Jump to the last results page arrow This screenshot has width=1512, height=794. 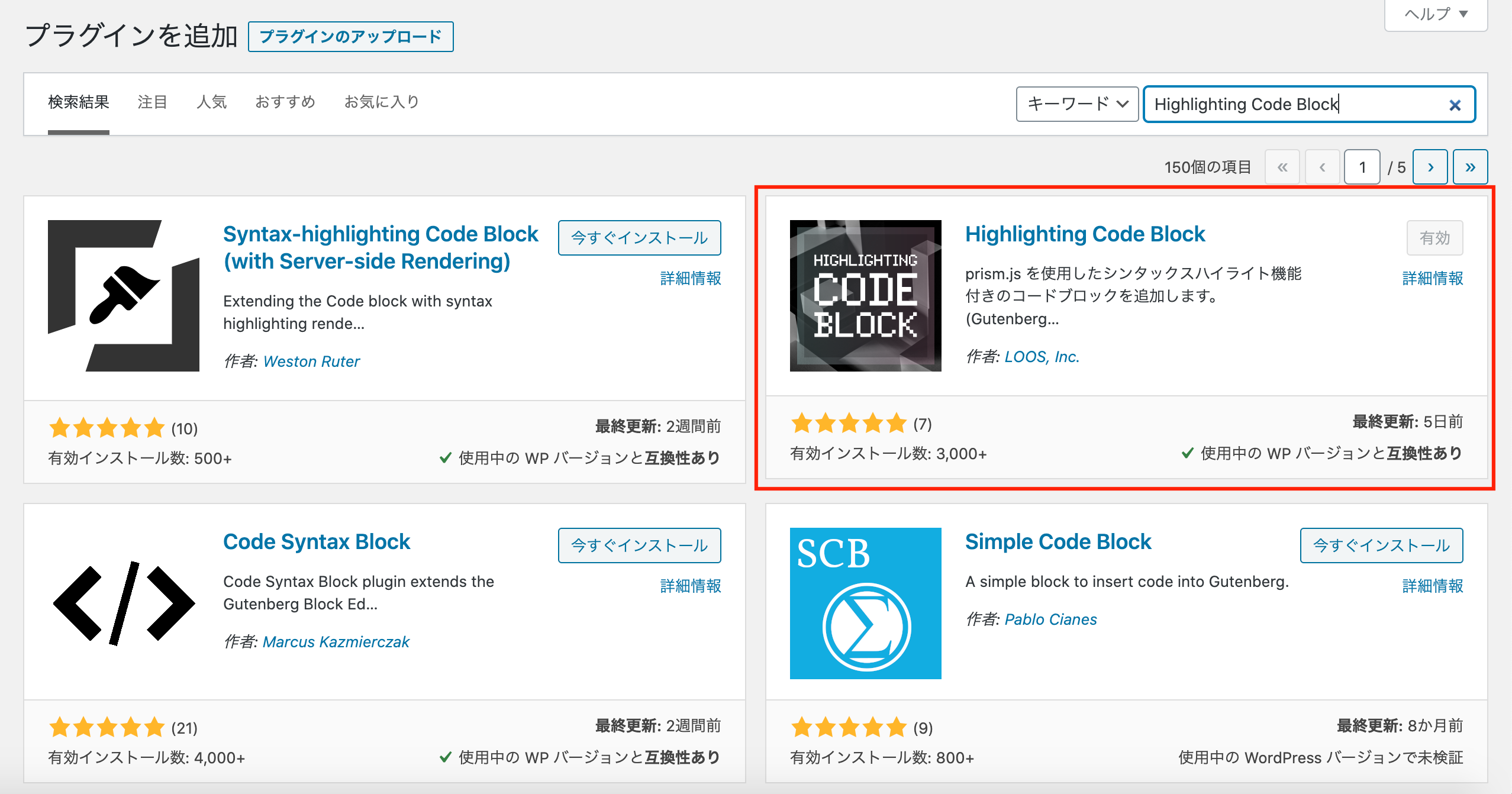tap(1471, 167)
